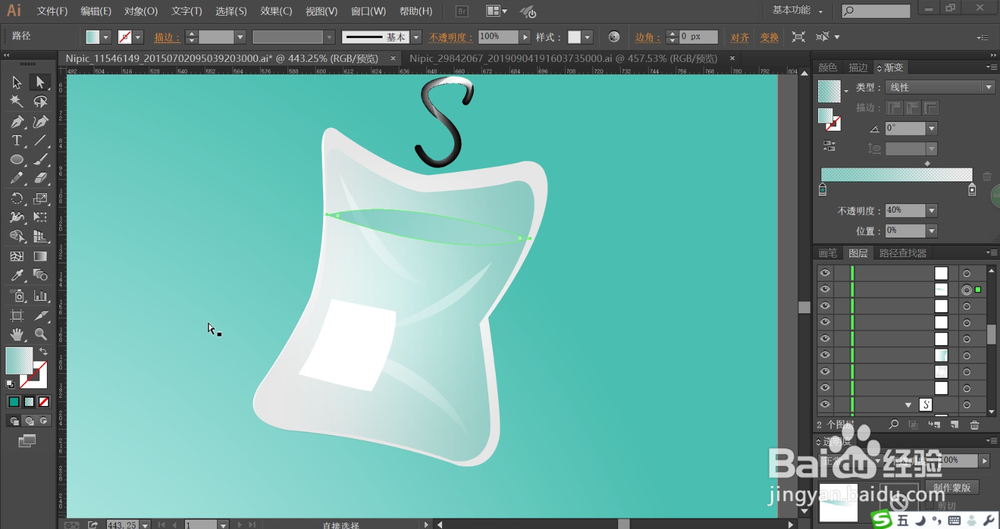This screenshot has height=529, width=1000.
Task: Select the Eyedropper tool
Action: [x=17, y=276]
